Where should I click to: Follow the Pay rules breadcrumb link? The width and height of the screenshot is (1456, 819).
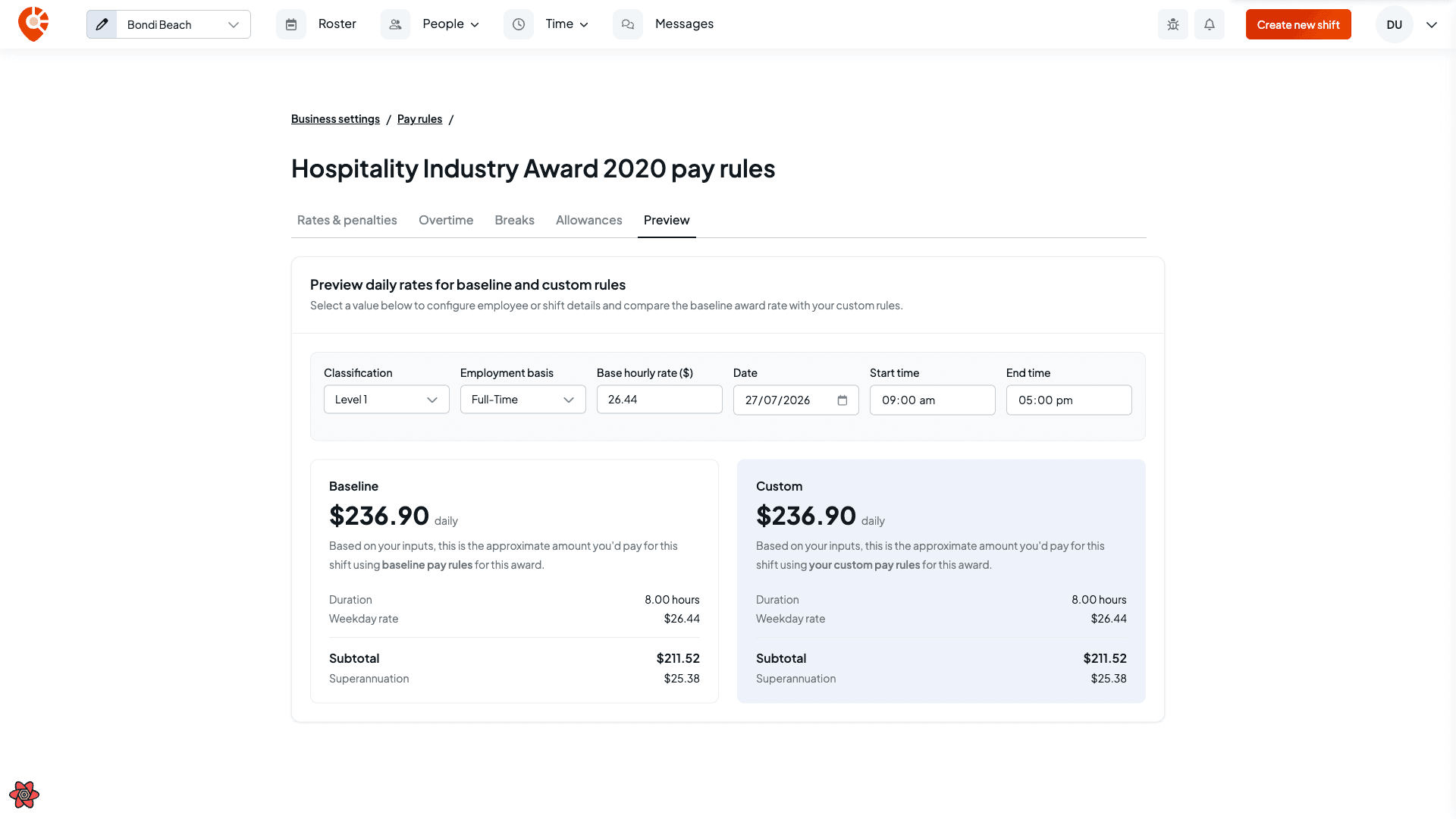click(x=419, y=119)
